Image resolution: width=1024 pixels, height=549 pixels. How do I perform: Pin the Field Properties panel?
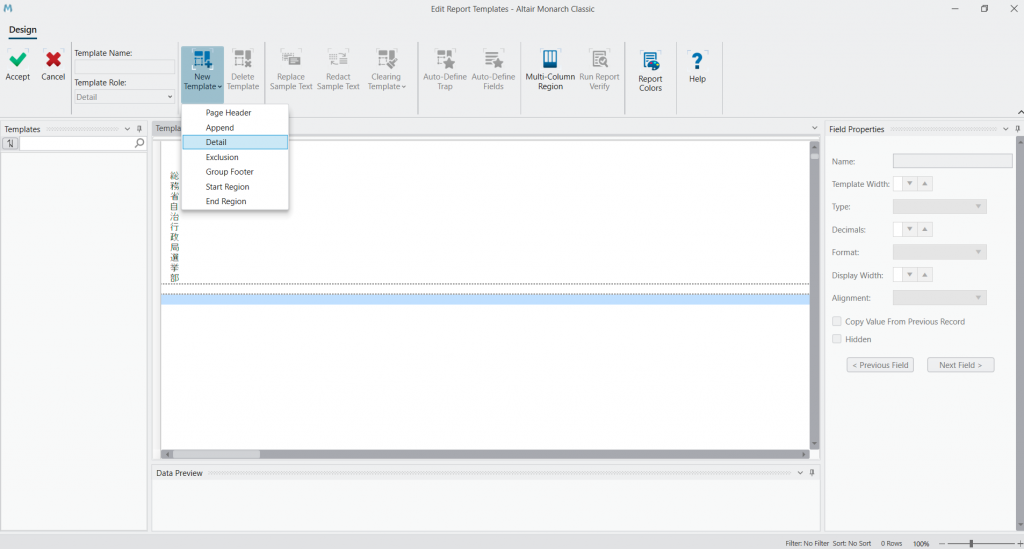coord(1017,129)
